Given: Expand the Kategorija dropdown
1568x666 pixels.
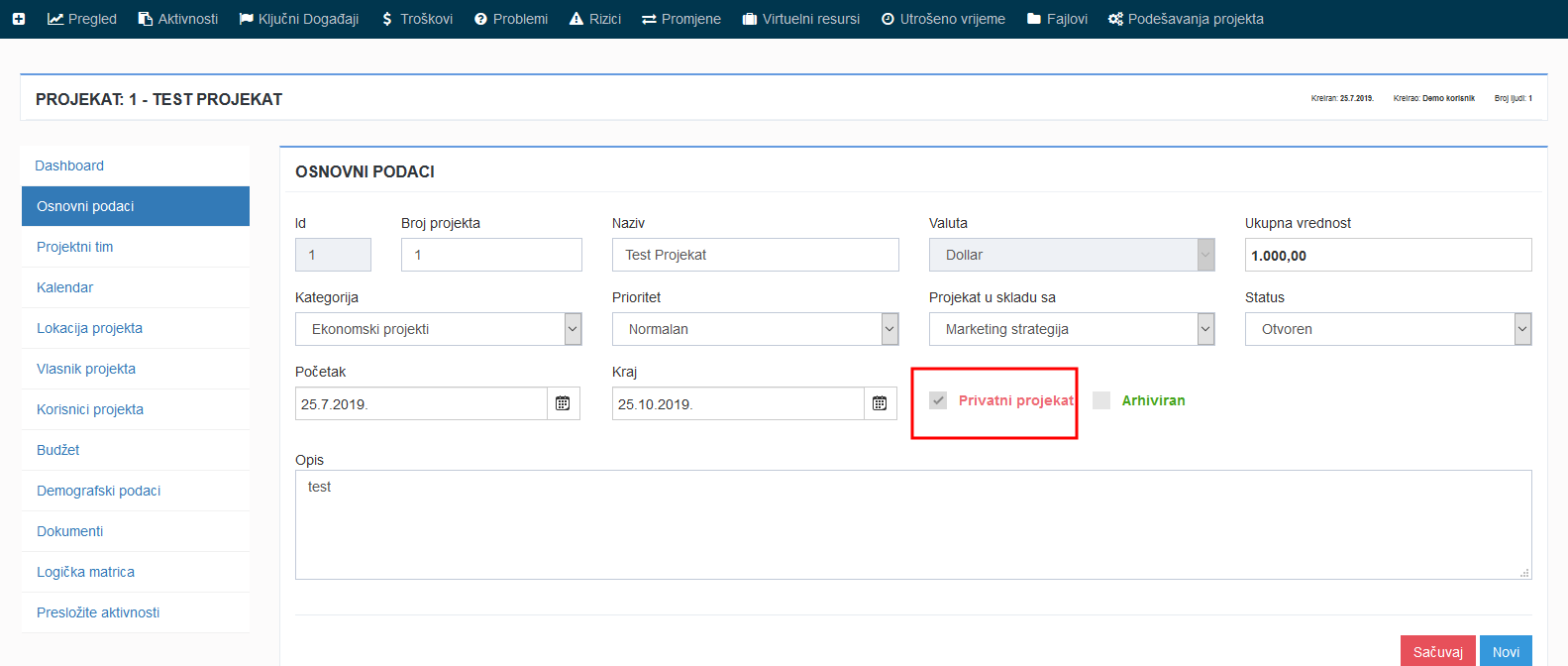Looking at the screenshot, I should [573, 329].
